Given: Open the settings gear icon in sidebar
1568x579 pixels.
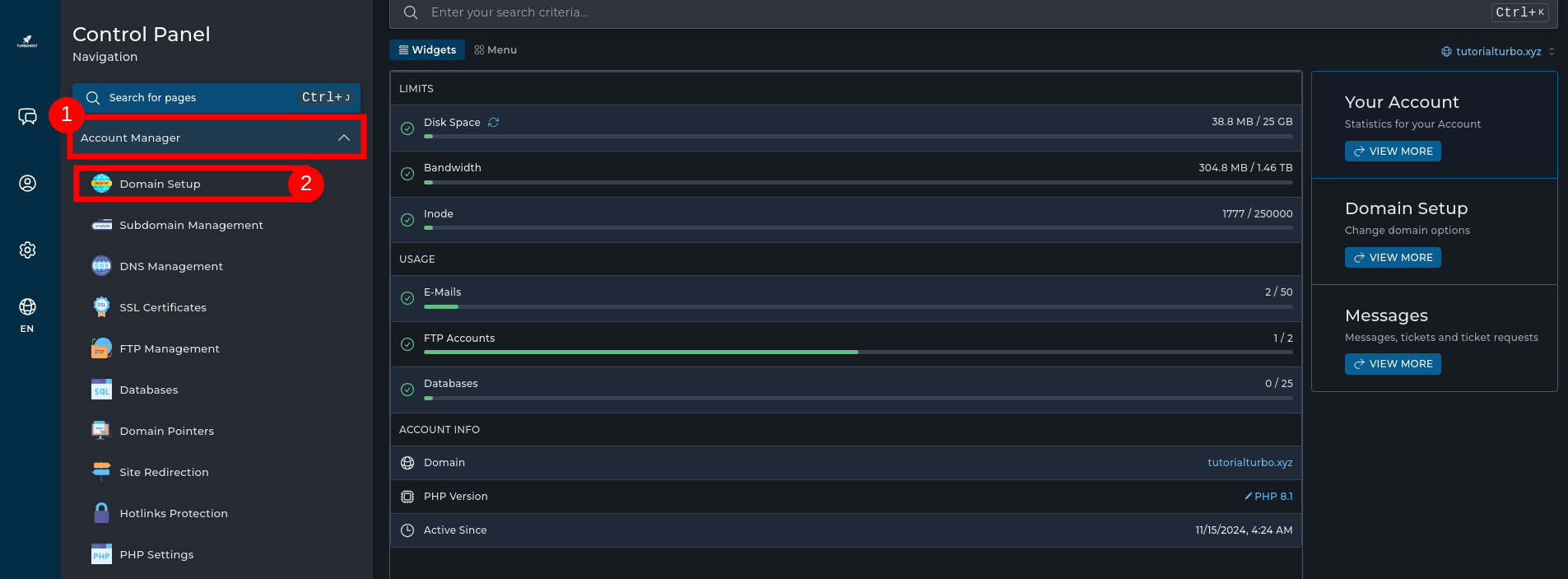Looking at the screenshot, I should [x=27, y=250].
